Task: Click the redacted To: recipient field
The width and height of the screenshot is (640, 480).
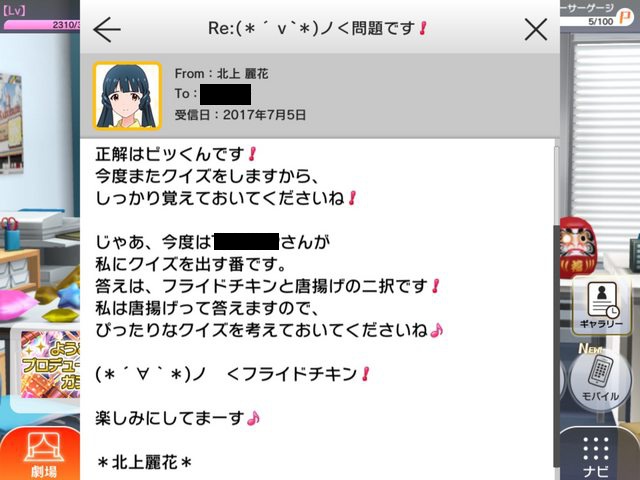Action: pos(225,94)
